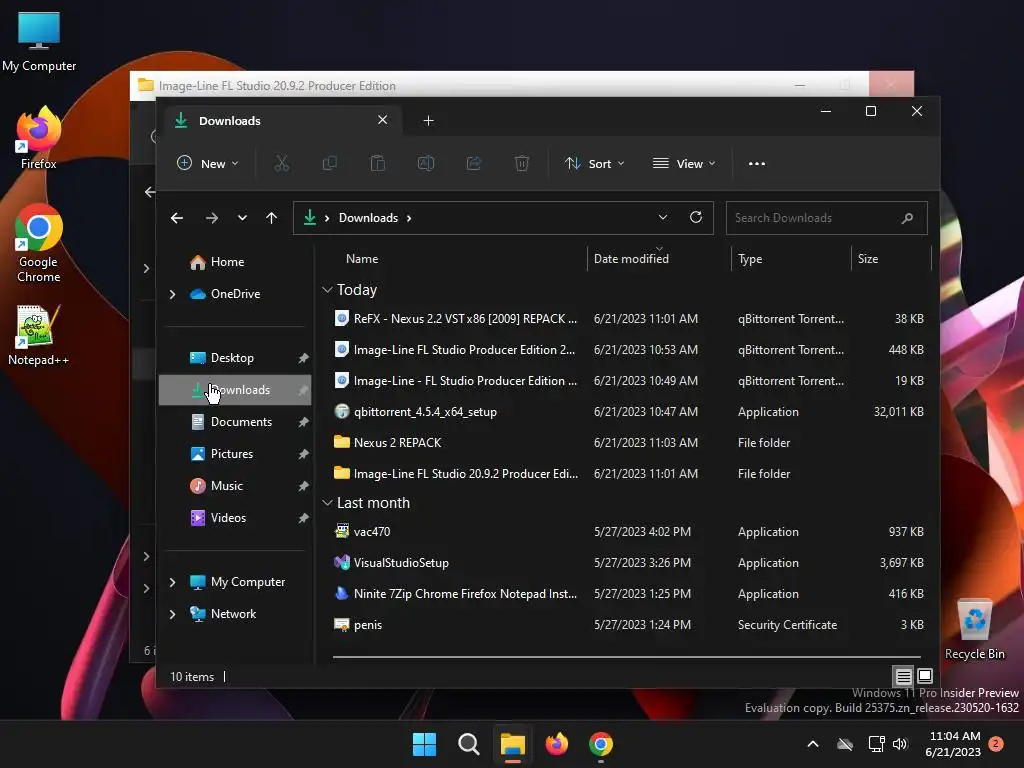Refresh the Downloads folder view

pyautogui.click(x=696, y=217)
